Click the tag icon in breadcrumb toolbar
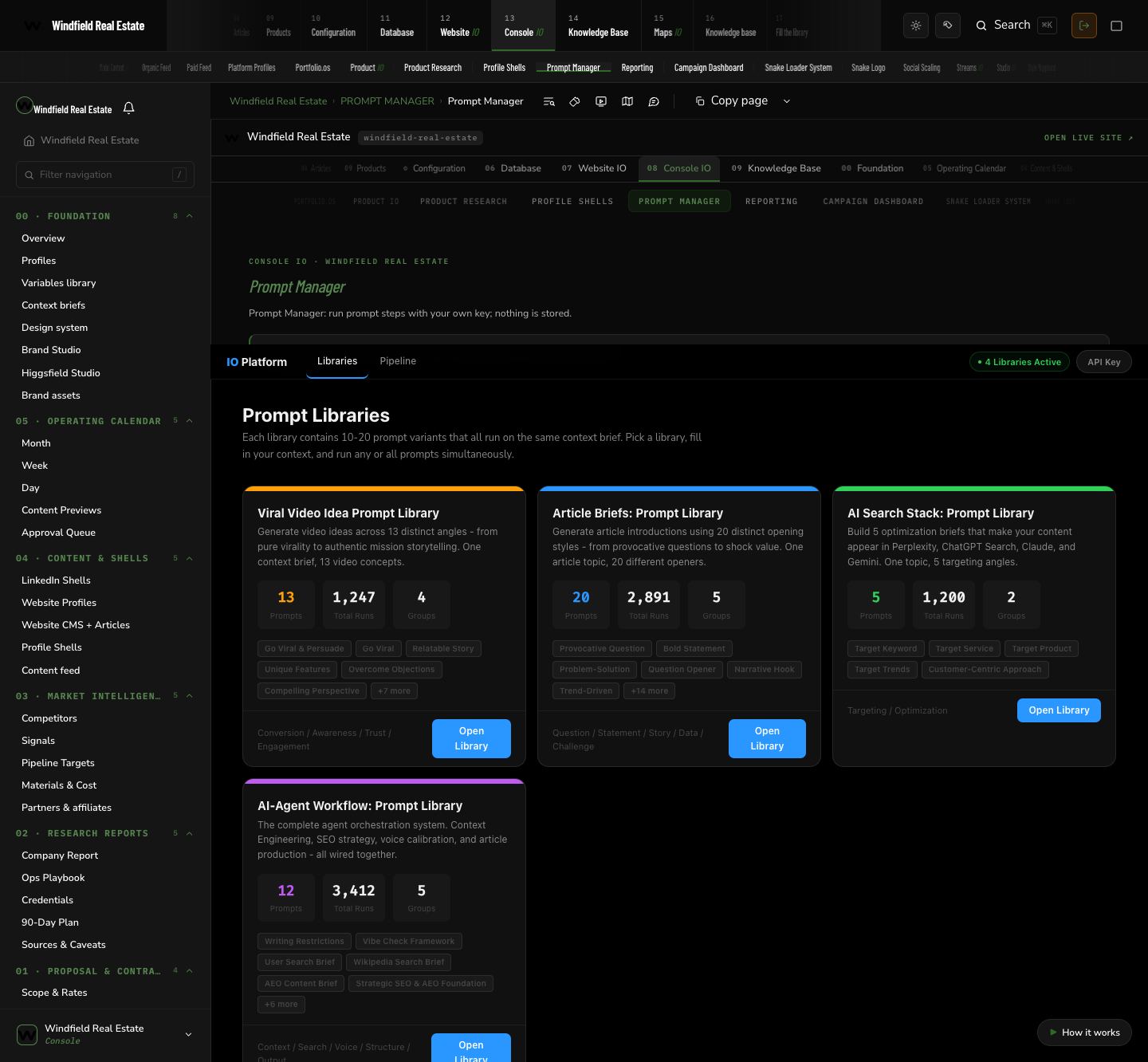The image size is (1148, 1062). (575, 101)
